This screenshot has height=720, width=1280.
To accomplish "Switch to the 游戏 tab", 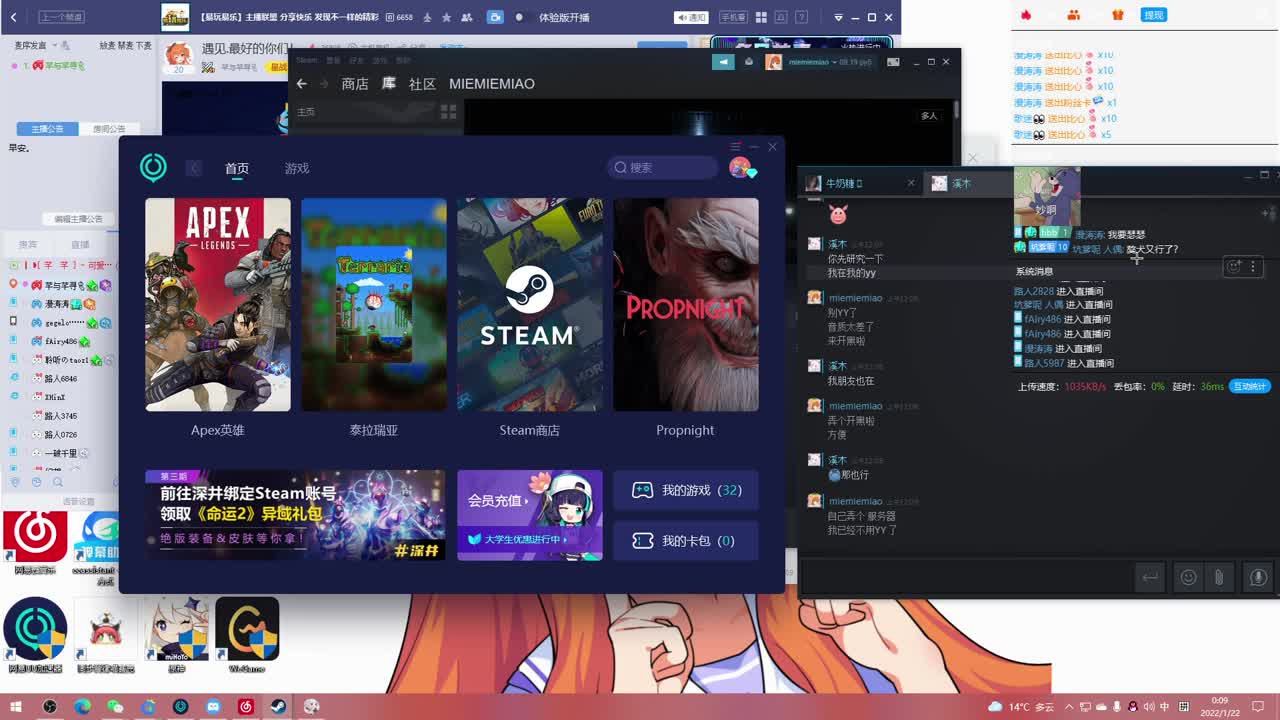I will click(297, 168).
